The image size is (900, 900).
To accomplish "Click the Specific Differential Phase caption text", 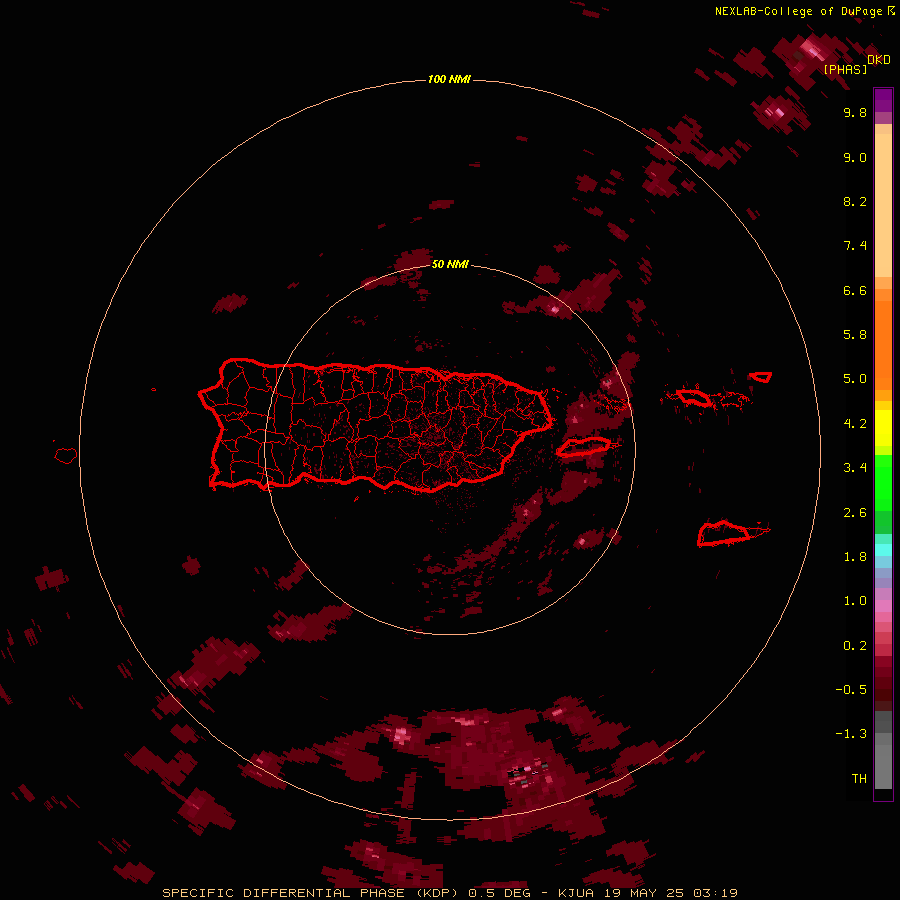I will point(313,893).
